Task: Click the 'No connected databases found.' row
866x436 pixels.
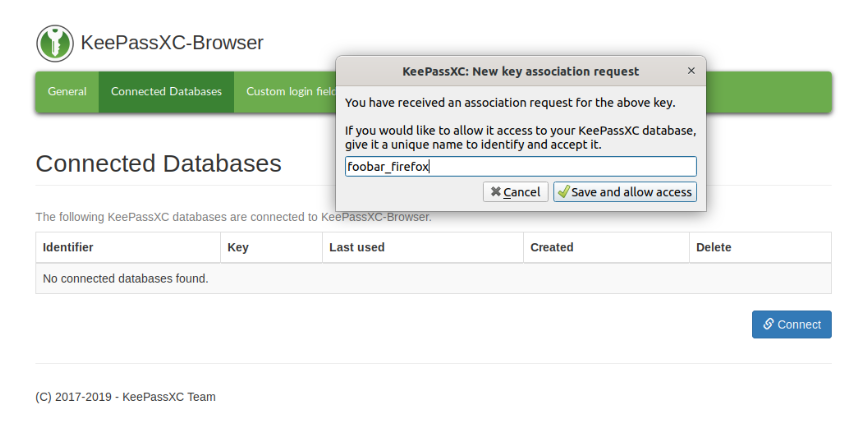Action: click(x=434, y=279)
